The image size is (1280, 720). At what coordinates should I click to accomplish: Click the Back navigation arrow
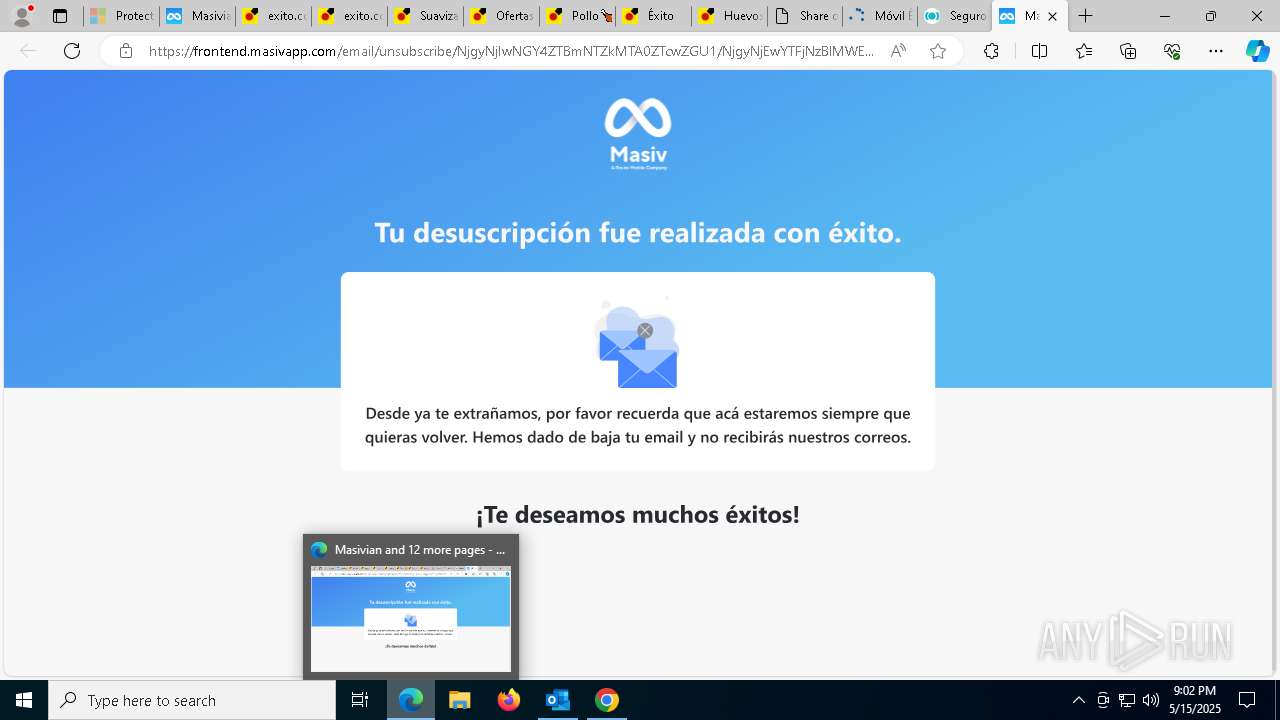tap(28, 51)
